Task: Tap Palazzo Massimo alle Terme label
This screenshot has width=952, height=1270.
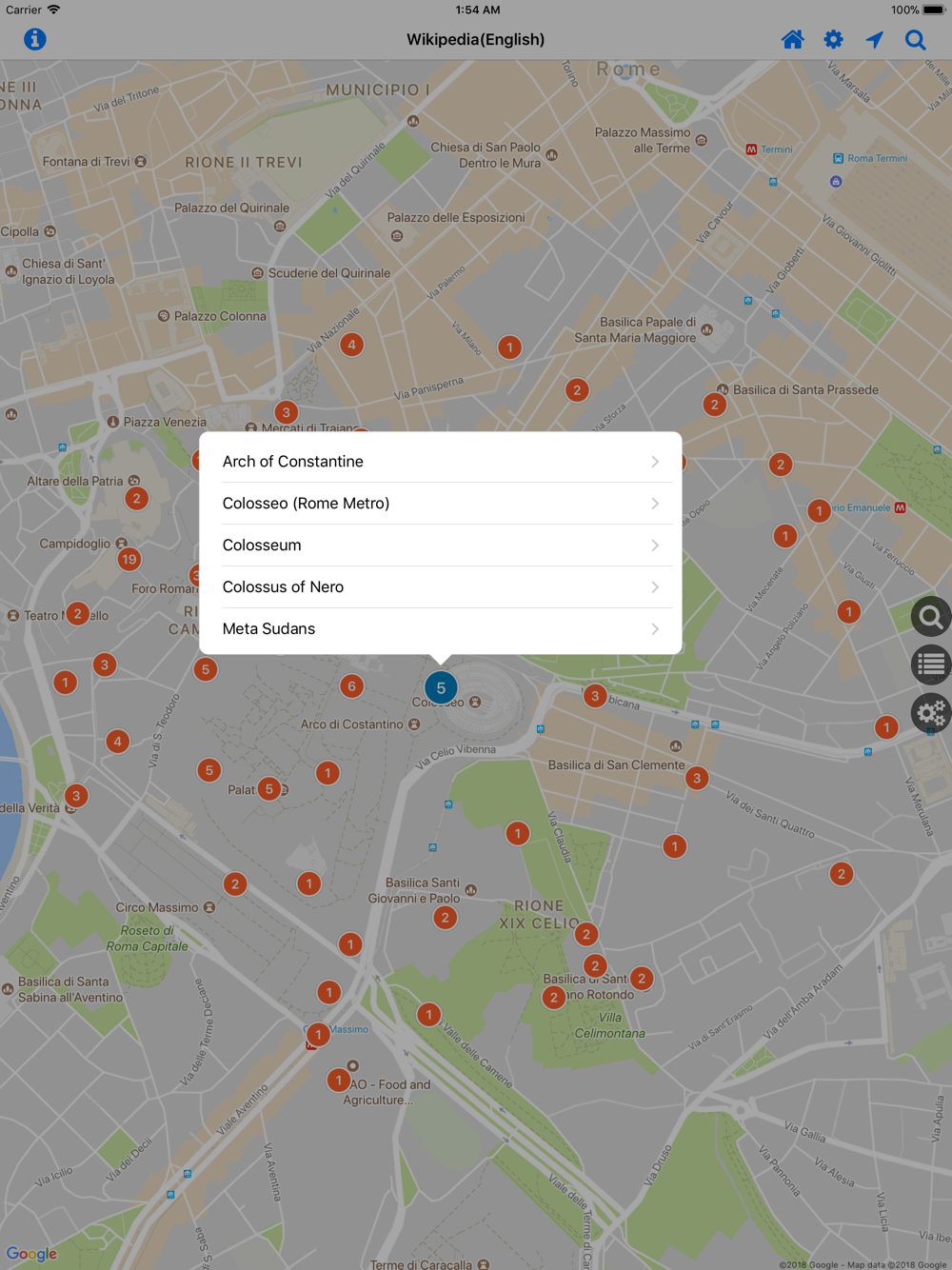Action: pos(643,140)
